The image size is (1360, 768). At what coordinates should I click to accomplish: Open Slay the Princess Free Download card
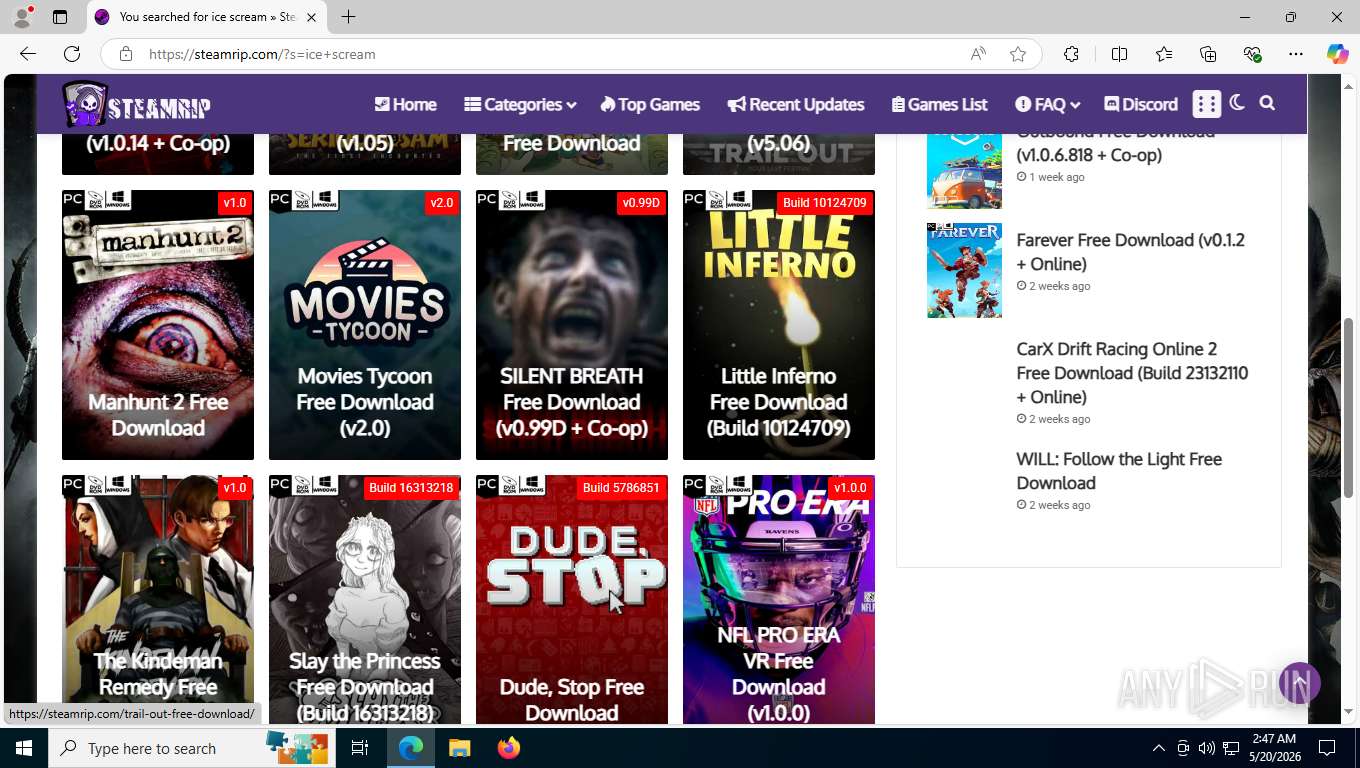point(365,600)
